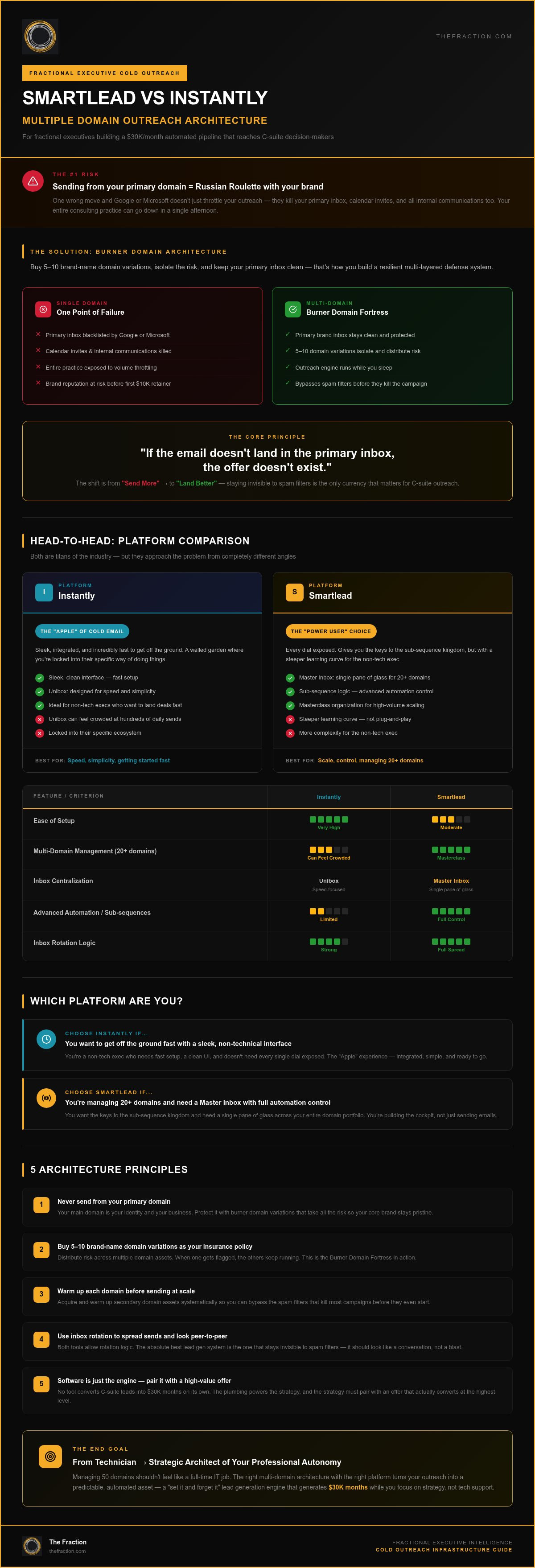Click broadcast icon beside Choose Smartlead If
Viewport: 535px width, 1568px height.
46,1098
